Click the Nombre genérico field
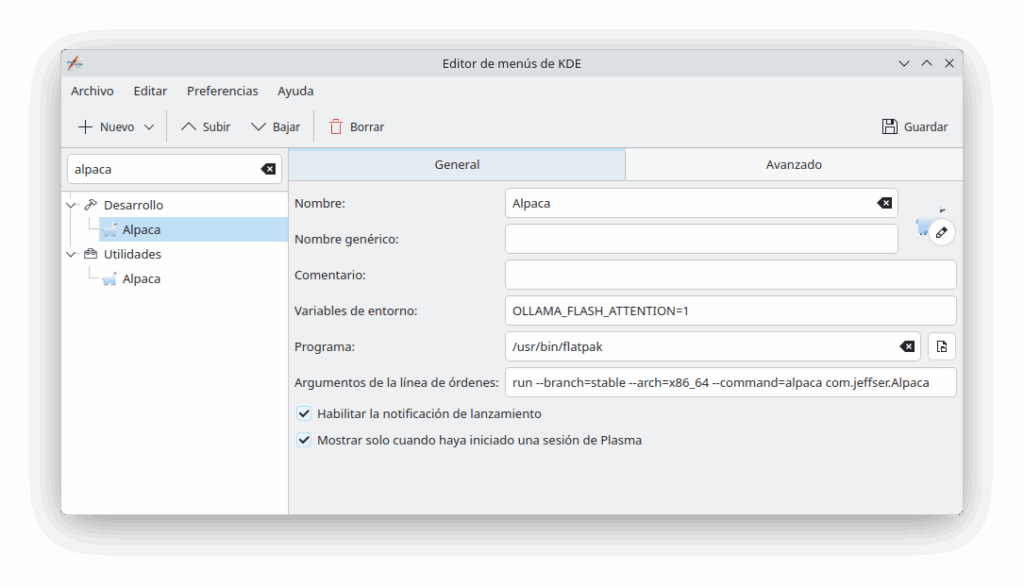This screenshot has width=1024, height=587. point(701,239)
